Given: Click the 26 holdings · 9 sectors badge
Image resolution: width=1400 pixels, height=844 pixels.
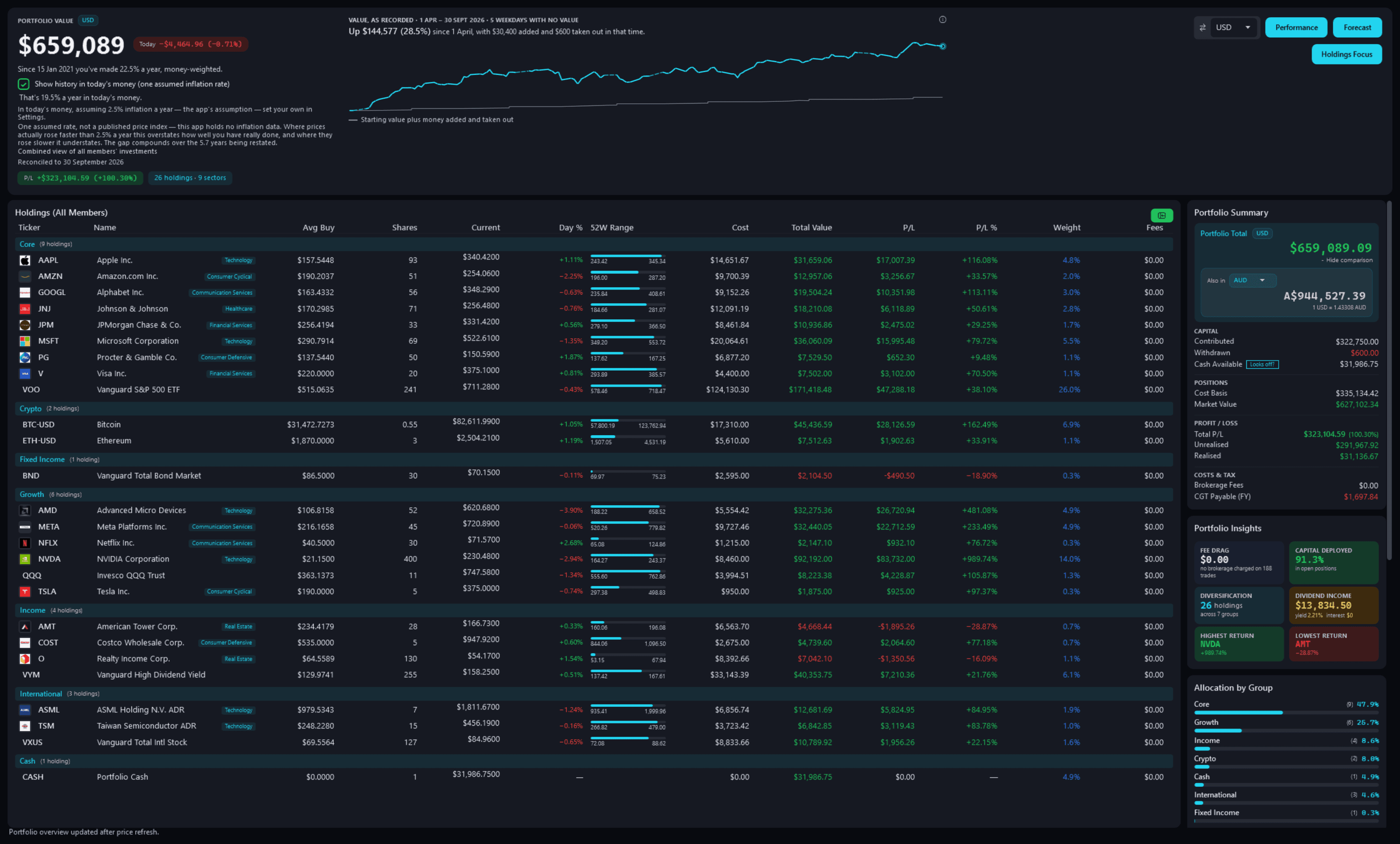Looking at the screenshot, I should point(190,178).
